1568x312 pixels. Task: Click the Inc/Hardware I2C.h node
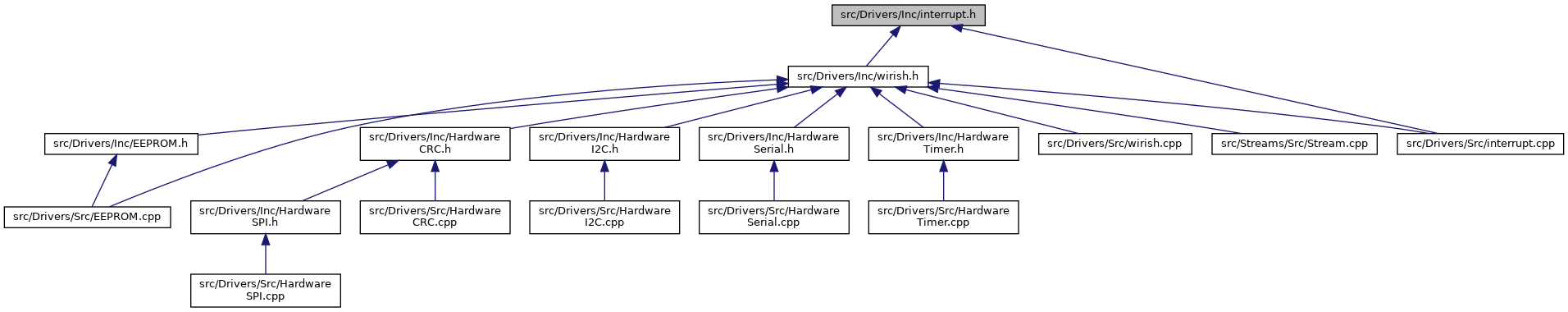[x=604, y=144]
